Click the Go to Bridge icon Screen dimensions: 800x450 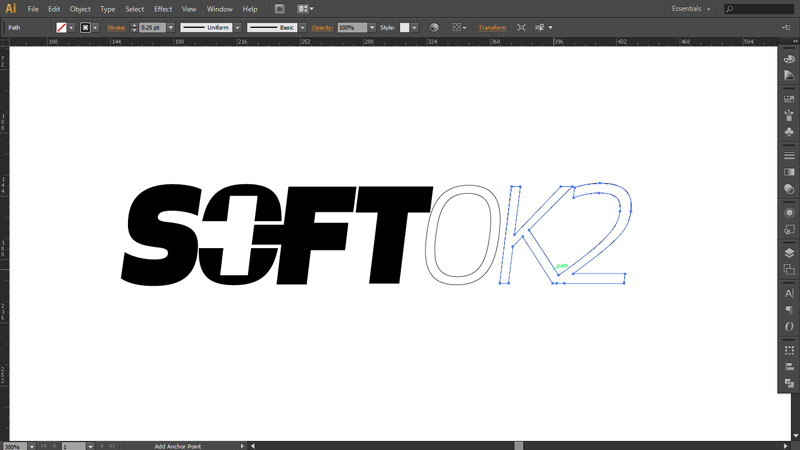pos(279,9)
